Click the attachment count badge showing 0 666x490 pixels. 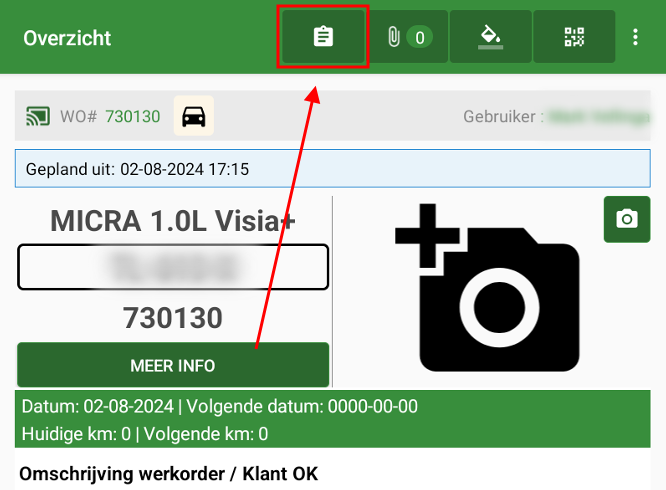tap(419, 38)
